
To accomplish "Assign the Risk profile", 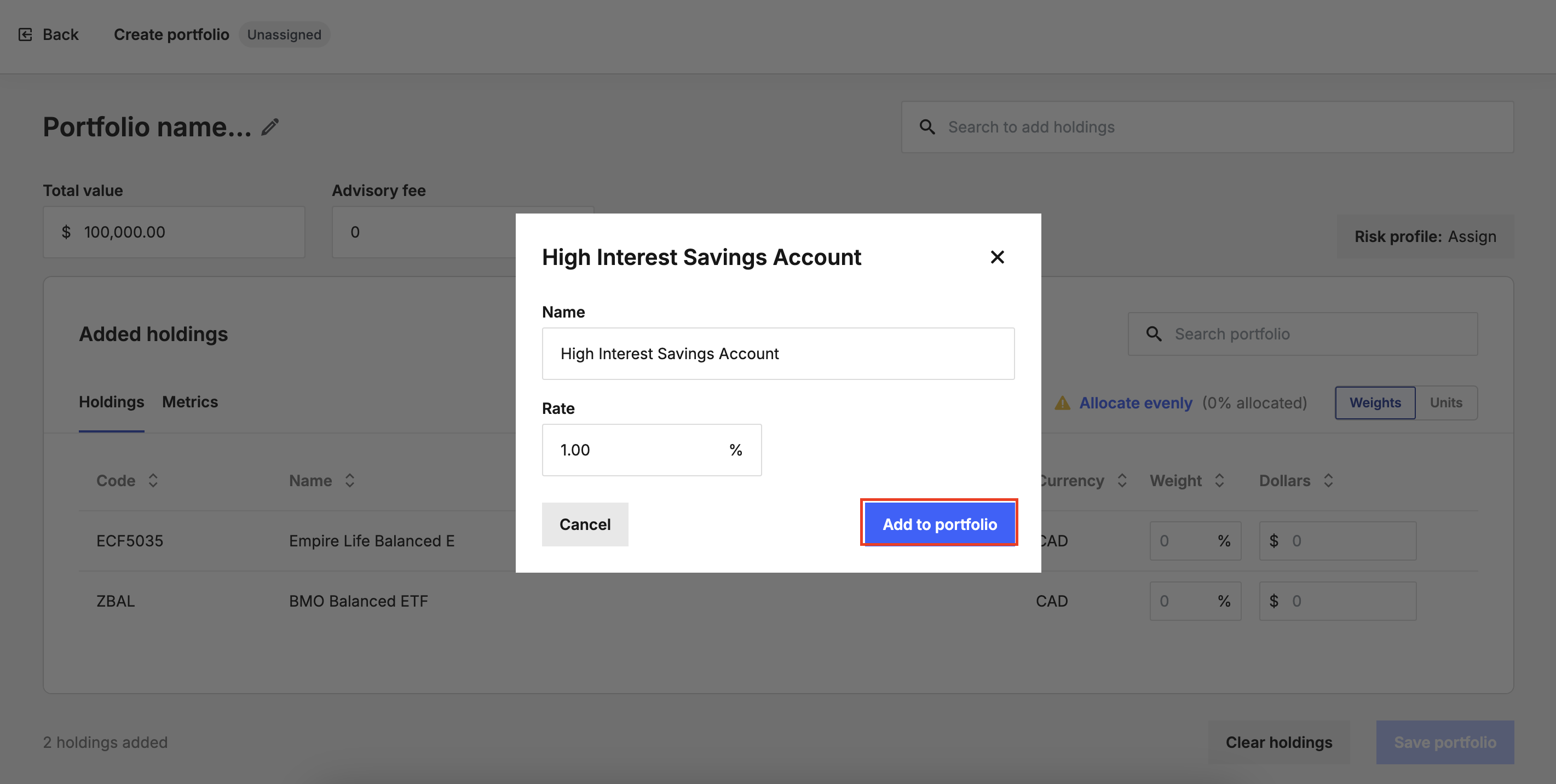I will coord(1426,236).
